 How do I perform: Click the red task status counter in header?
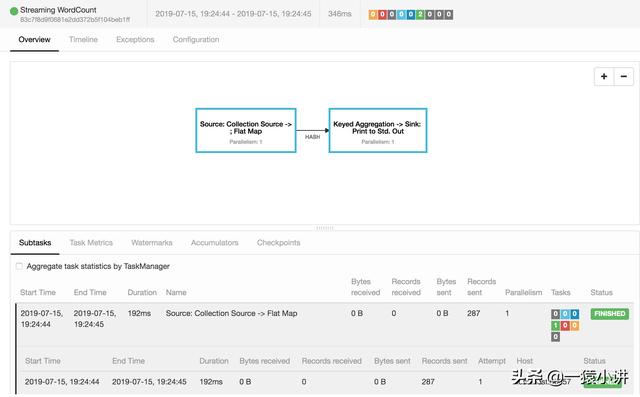[x=382, y=14]
